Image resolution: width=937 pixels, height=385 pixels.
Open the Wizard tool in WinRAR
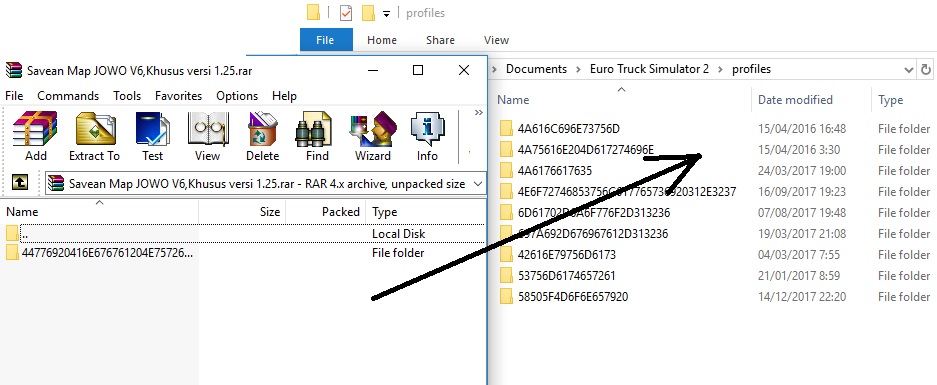372,136
